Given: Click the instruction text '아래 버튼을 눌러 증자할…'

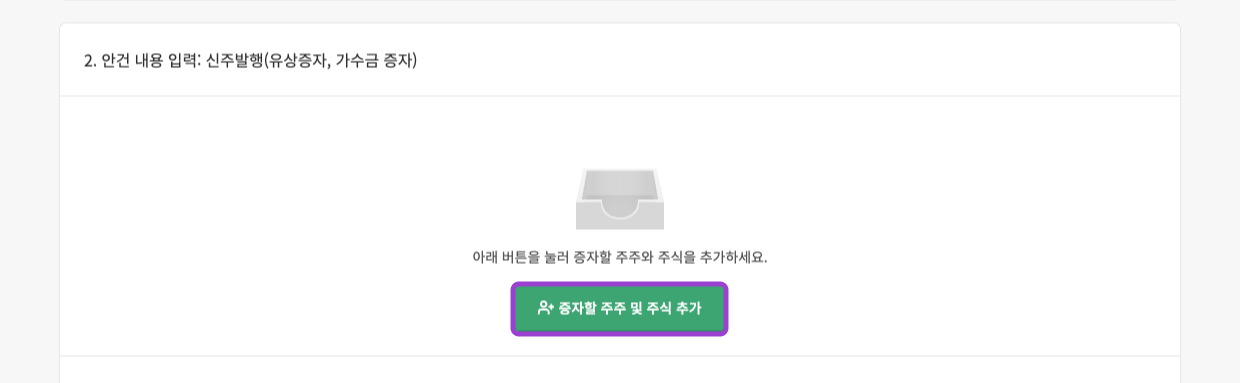Looking at the screenshot, I should click(x=620, y=257).
